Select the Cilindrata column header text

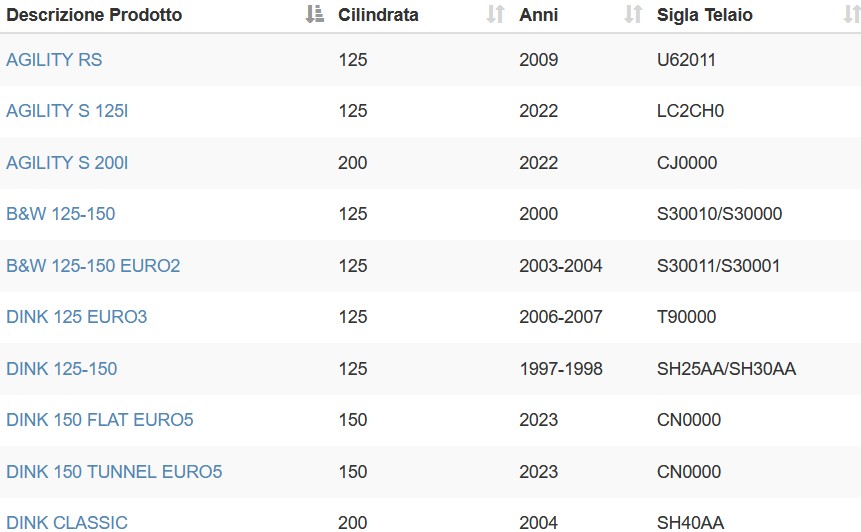point(378,15)
